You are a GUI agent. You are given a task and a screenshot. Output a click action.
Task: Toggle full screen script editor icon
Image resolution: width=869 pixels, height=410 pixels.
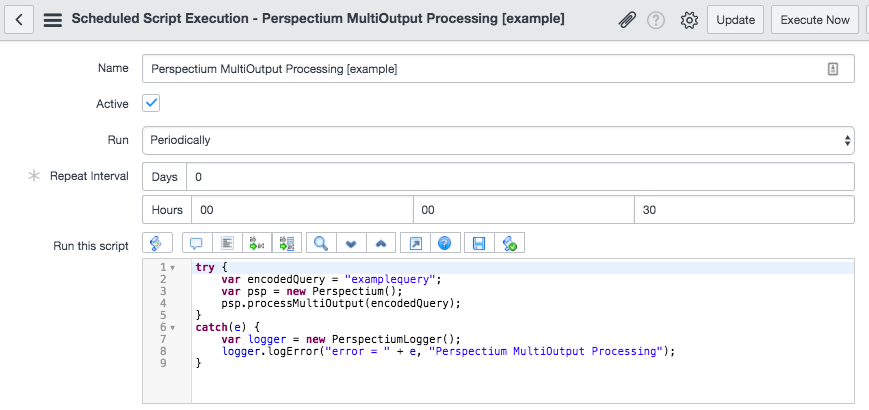pos(415,243)
